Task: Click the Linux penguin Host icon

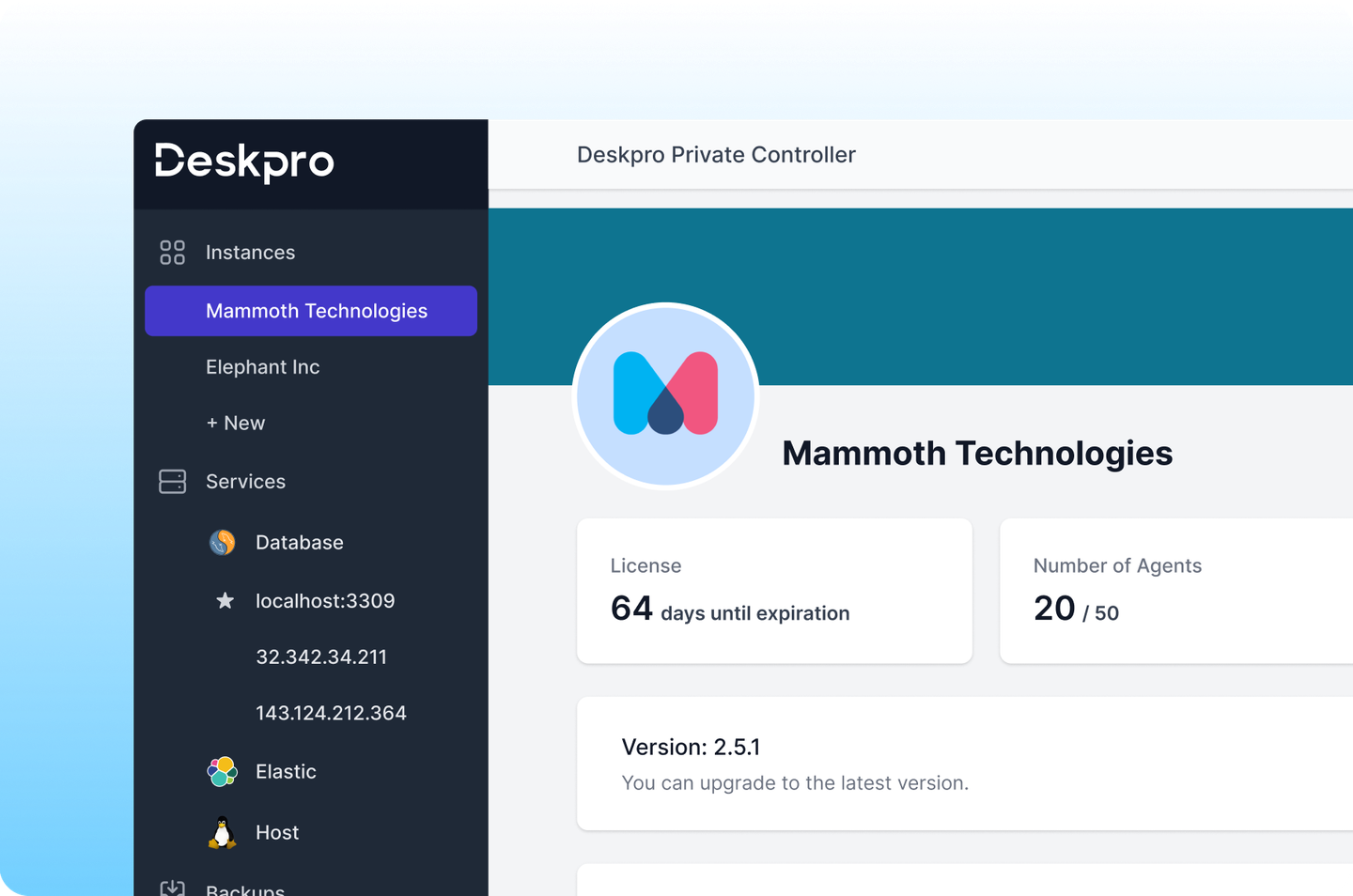Action: point(222,832)
